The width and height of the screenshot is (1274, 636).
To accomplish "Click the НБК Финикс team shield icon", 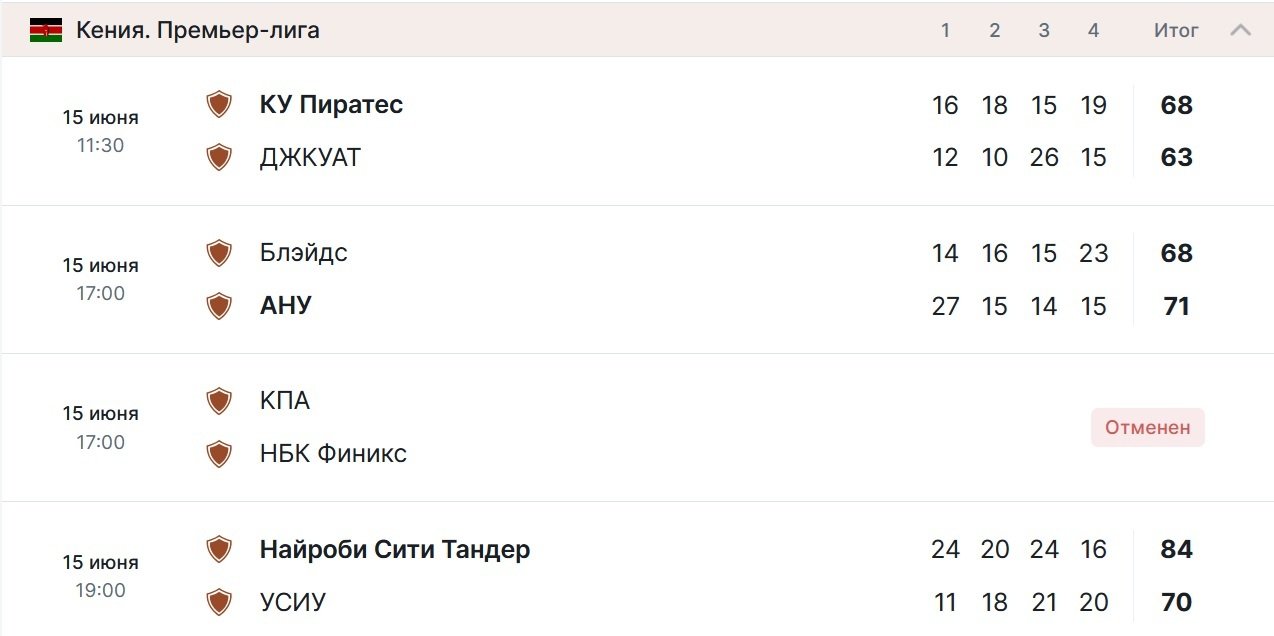I will [x=219, y=454].
